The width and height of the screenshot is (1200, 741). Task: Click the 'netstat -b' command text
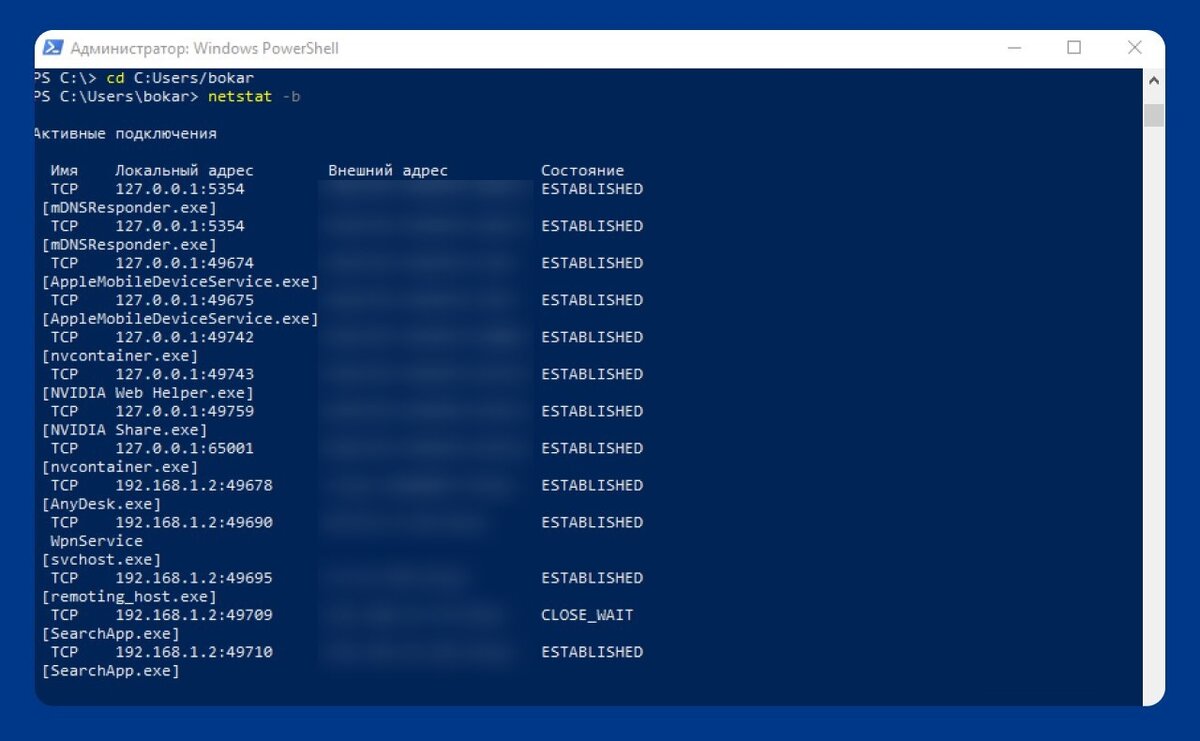(x=254, y=97)
